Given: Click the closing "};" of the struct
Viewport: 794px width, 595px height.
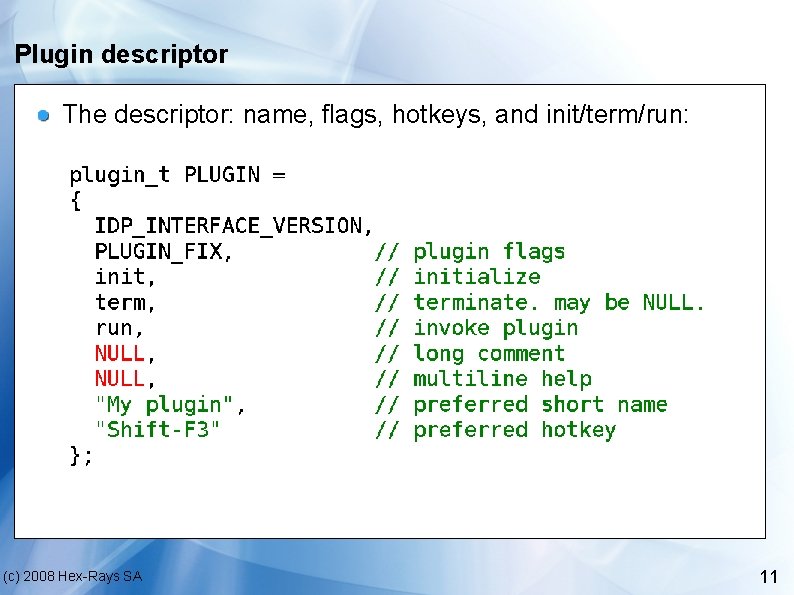Looking at the screenshot, I should click(81, 455).
